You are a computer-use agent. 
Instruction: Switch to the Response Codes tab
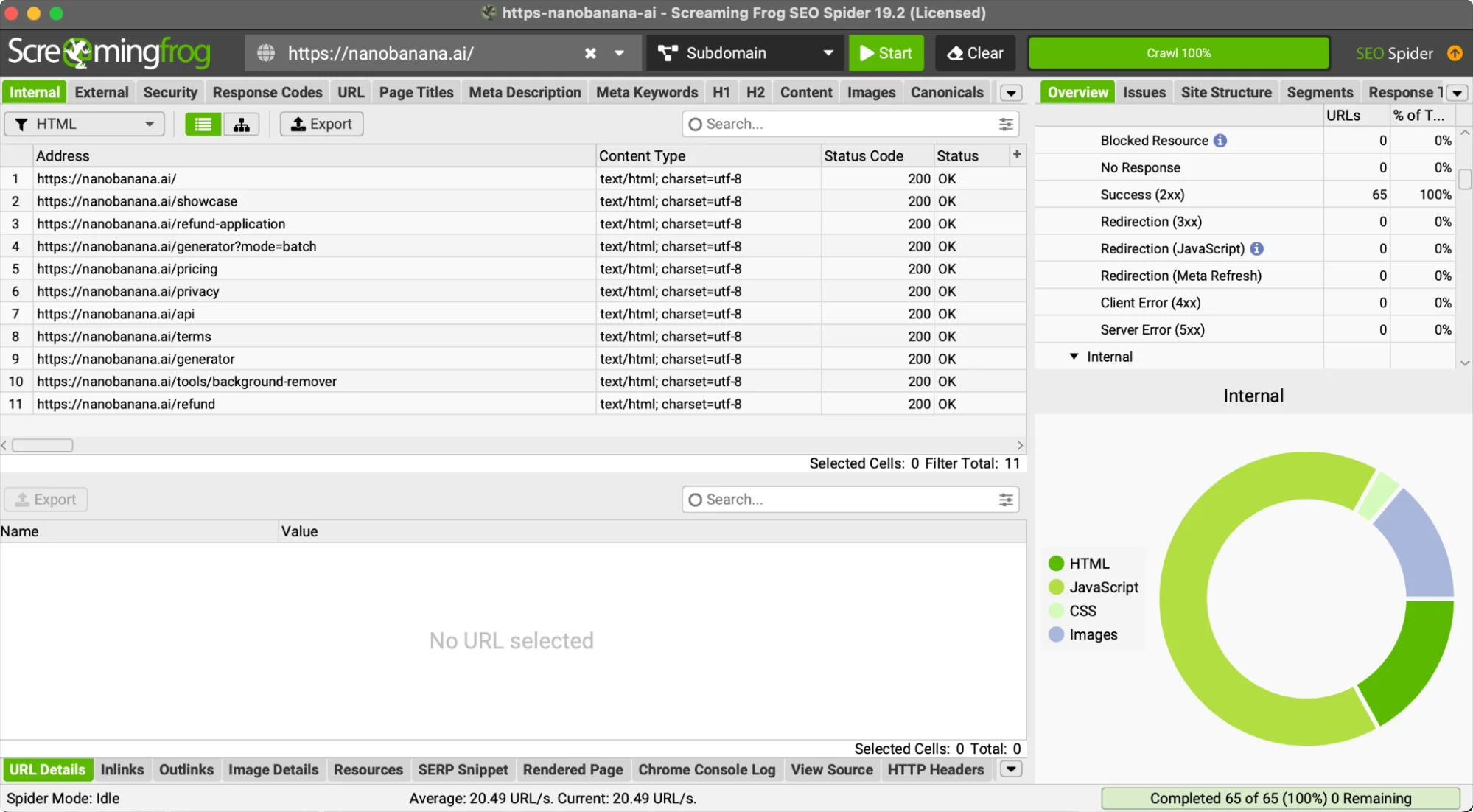[267, 92]
